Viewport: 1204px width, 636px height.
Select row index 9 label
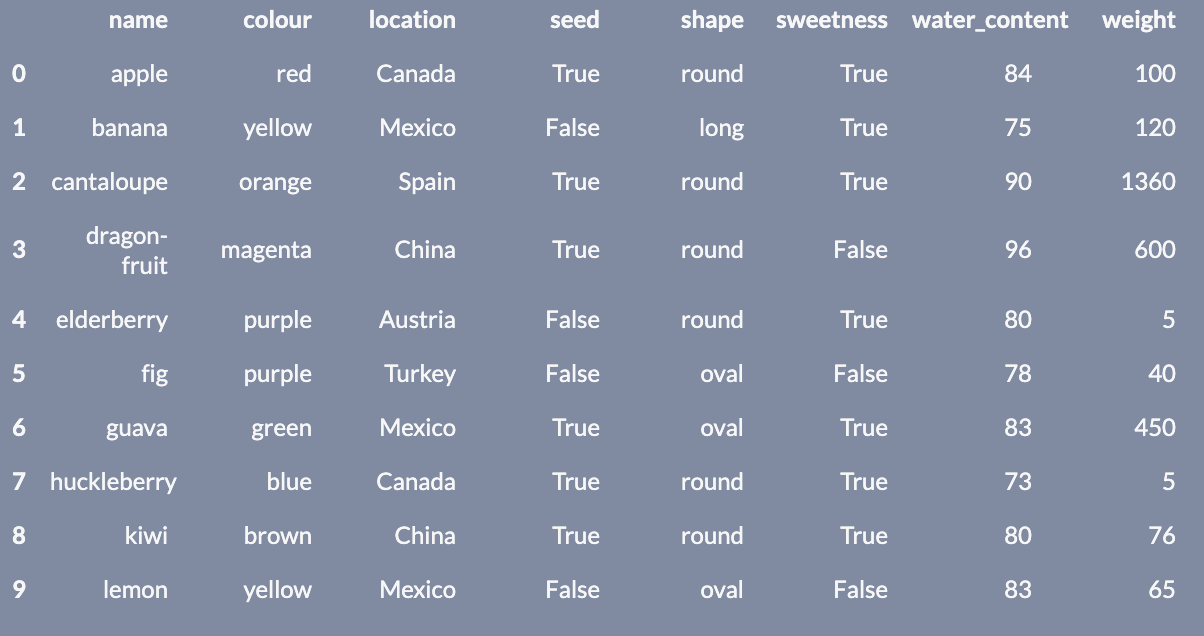coord(19,590)
